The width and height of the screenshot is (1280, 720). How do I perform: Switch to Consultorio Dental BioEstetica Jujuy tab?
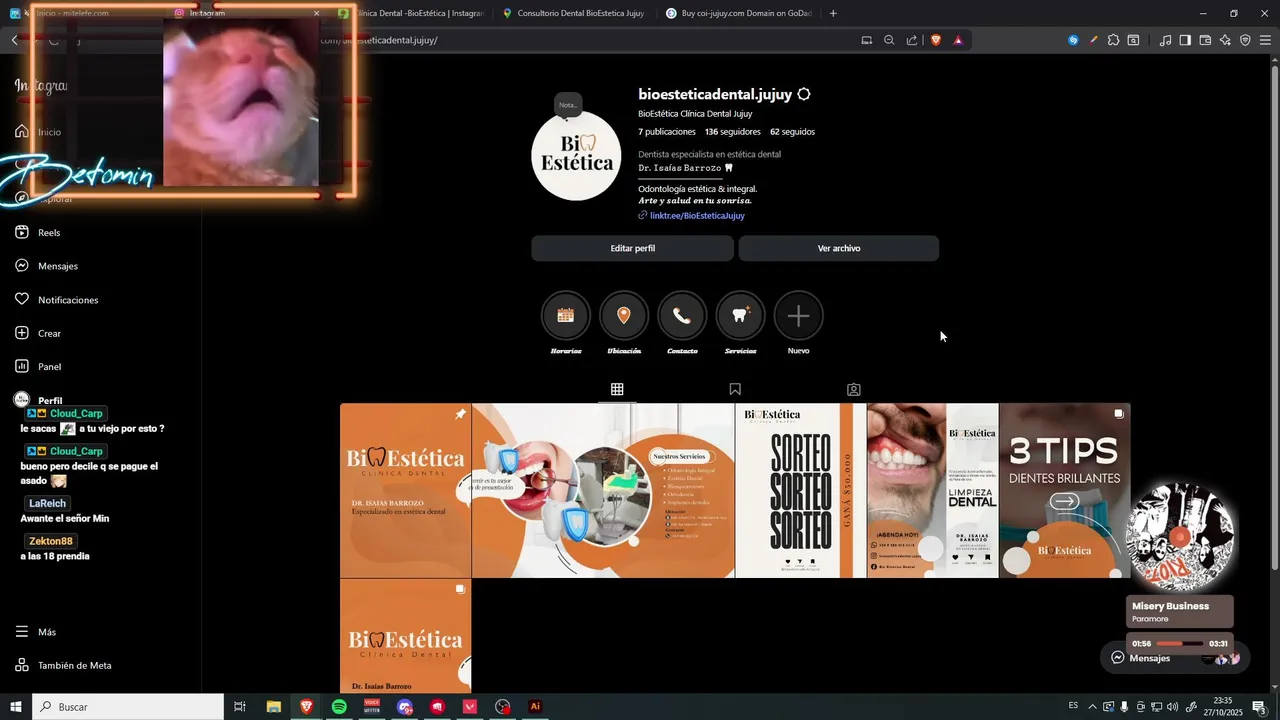(575, 13)
